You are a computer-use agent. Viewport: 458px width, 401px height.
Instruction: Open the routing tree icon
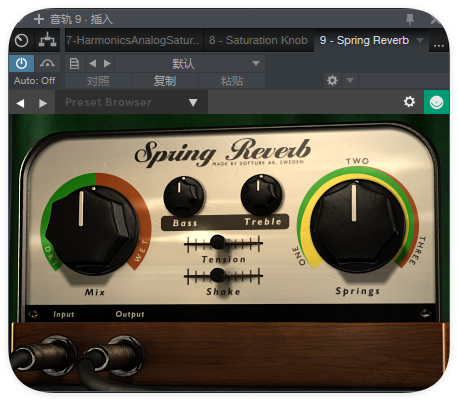click(x=47, y=41)
